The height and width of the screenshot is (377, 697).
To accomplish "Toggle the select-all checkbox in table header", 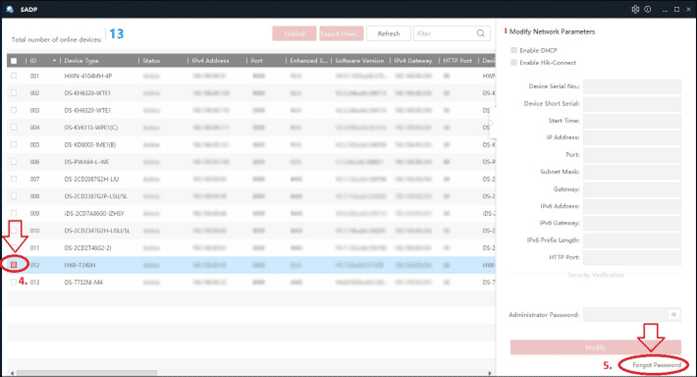I will coord(14,61).
